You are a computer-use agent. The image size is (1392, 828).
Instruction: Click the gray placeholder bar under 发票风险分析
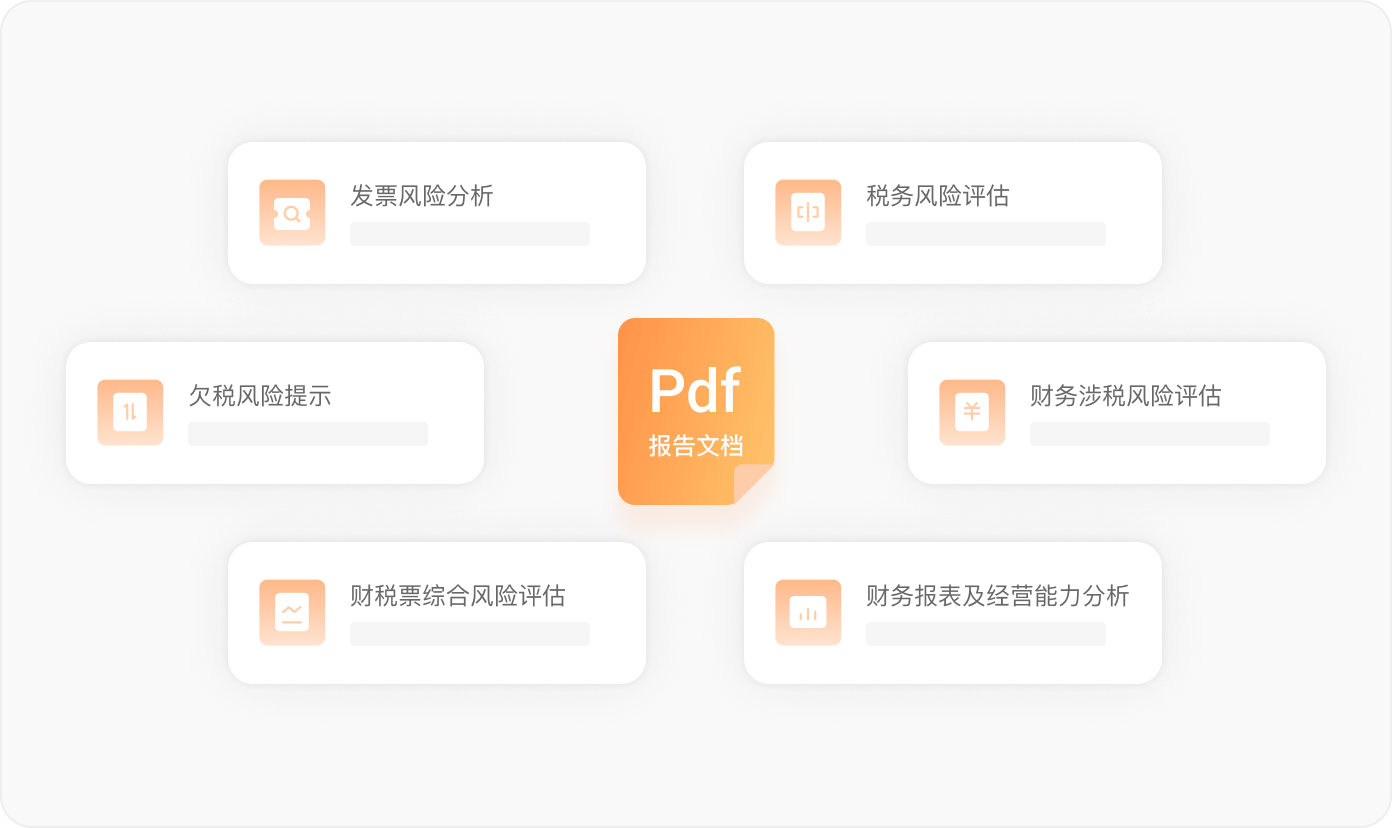469,234
